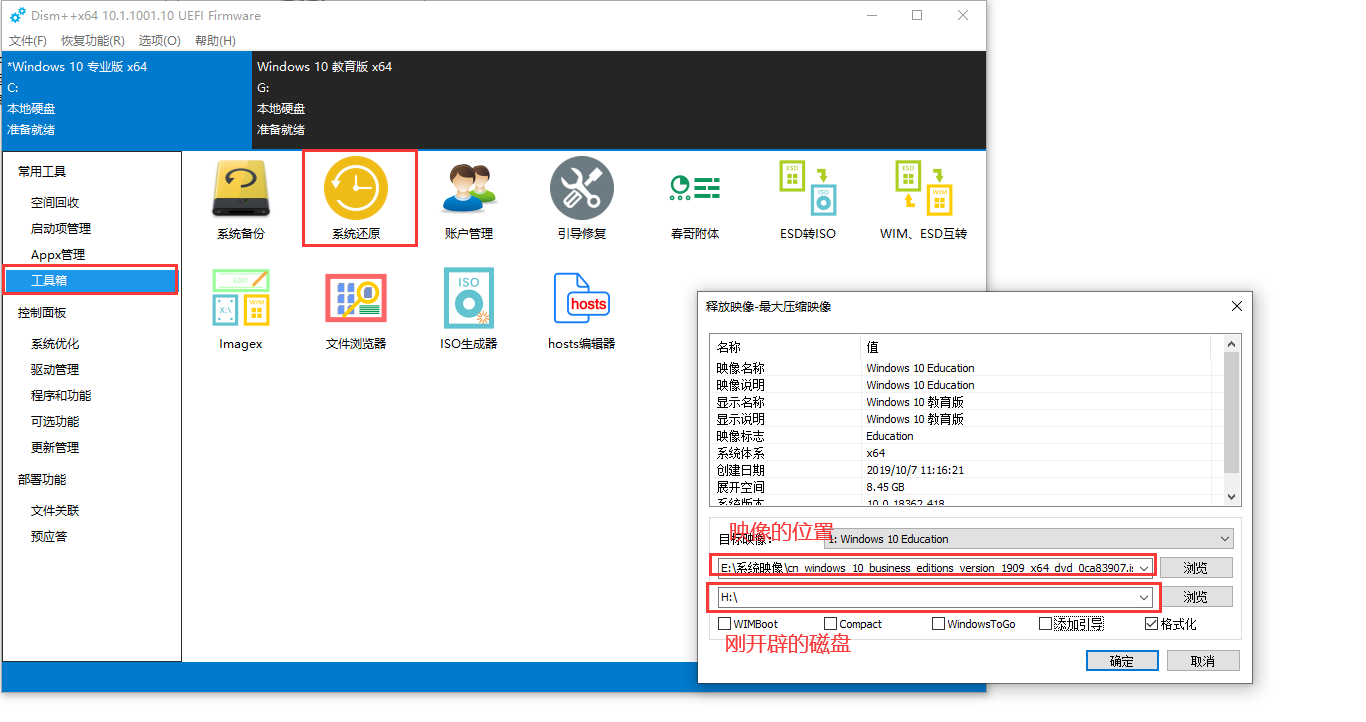
Task: Select the 显示说明 row label
Action: coord(741,419)
